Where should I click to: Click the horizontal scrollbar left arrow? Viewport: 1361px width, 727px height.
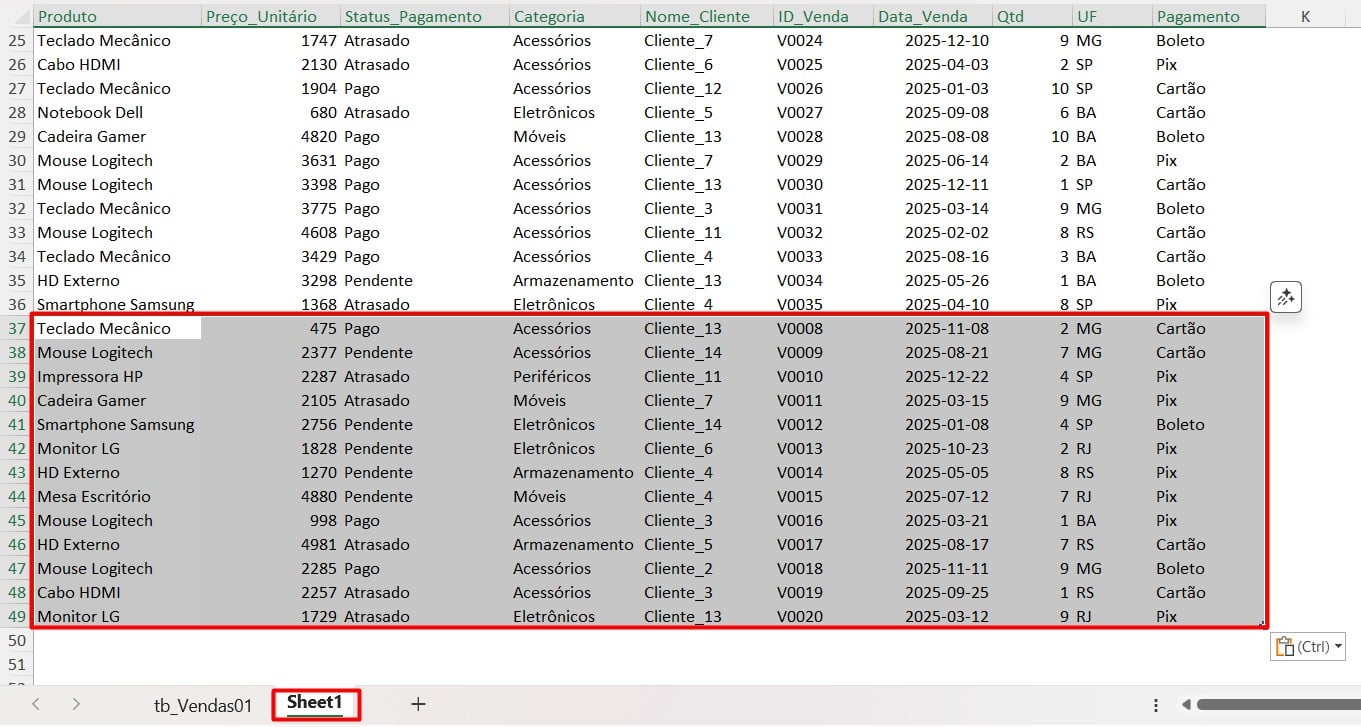coord(1187,705)
